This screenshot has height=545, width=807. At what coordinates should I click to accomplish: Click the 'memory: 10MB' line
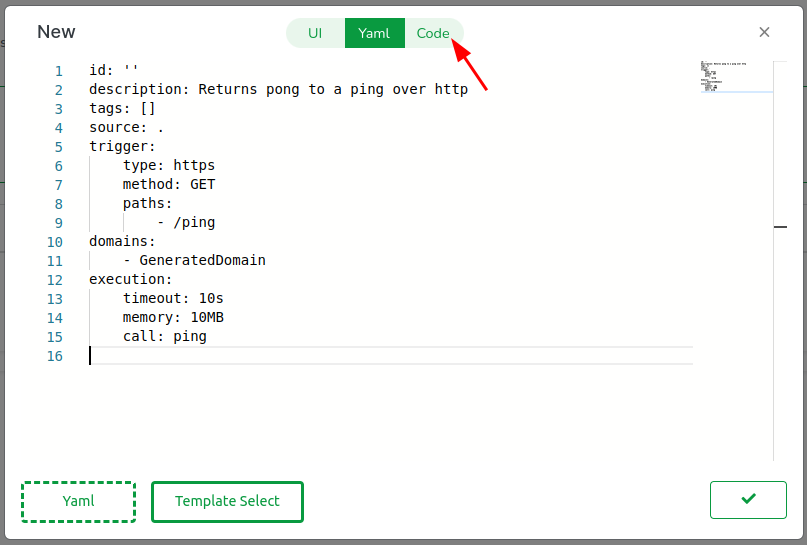173,318
